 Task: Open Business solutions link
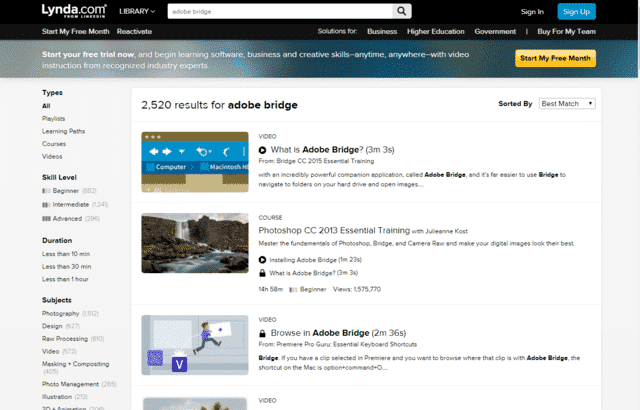tap(382, 31)
